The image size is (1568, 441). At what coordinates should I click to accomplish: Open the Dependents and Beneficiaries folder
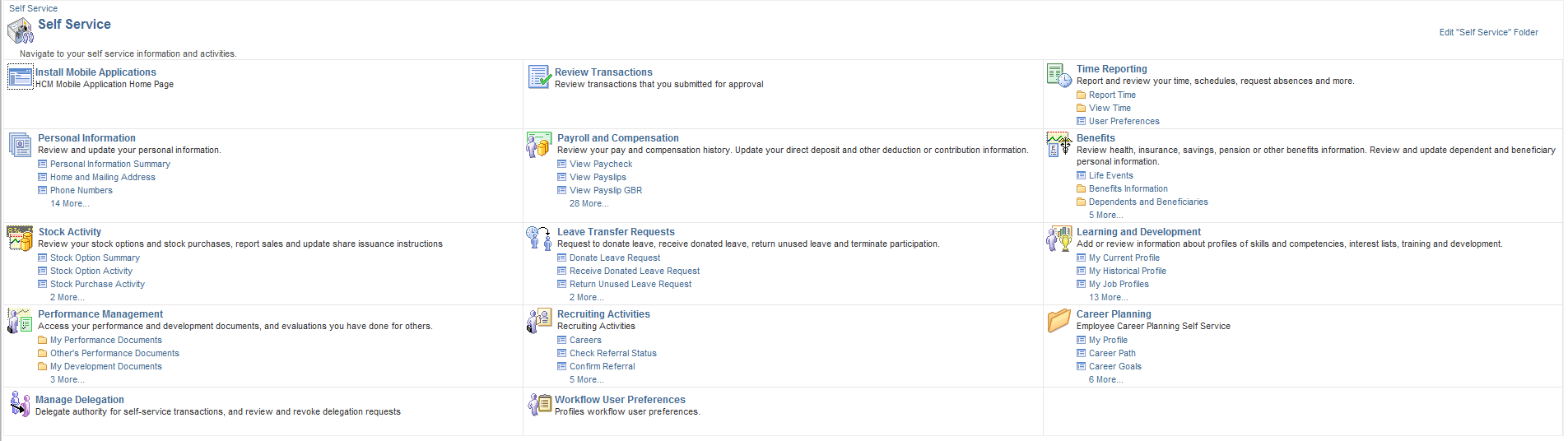tap(1148, 202)
